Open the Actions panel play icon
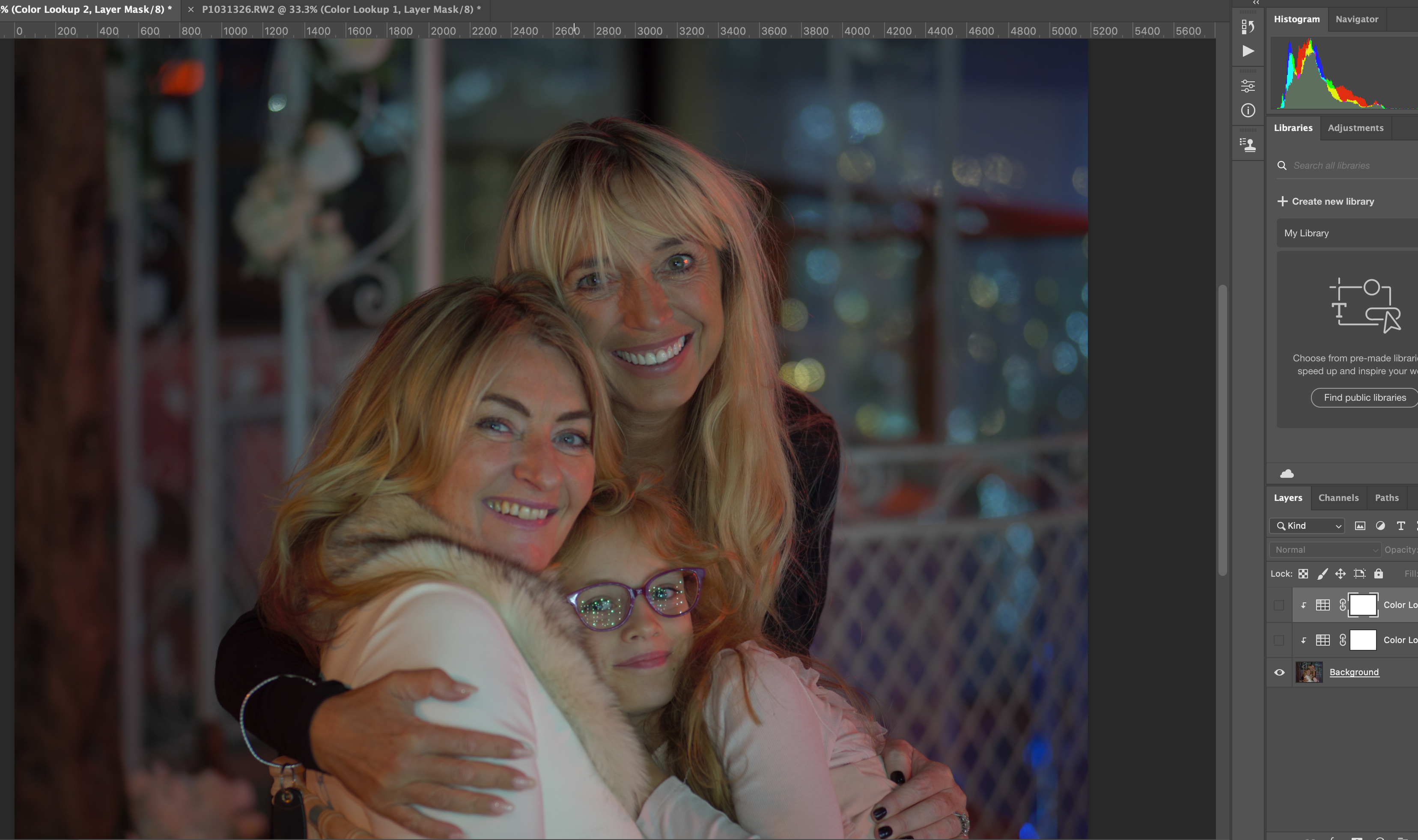1418x840 pixels. click(x=1248, y=51)
